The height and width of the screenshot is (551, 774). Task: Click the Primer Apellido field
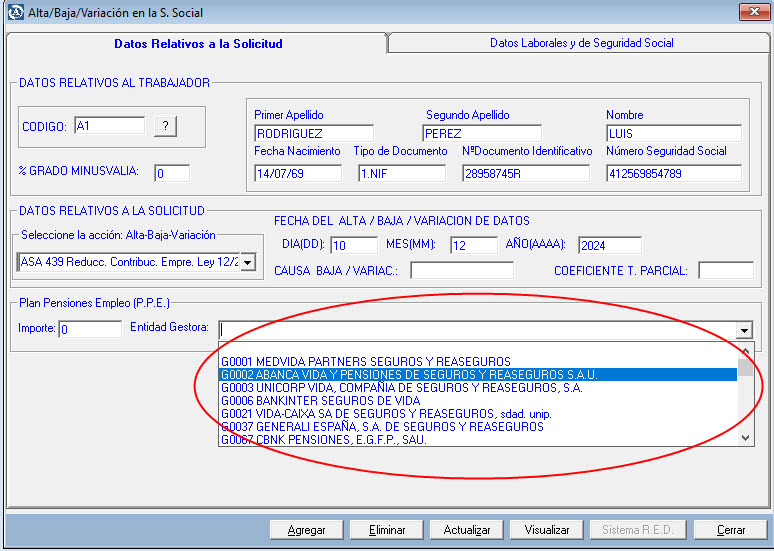tap(313, 133)
